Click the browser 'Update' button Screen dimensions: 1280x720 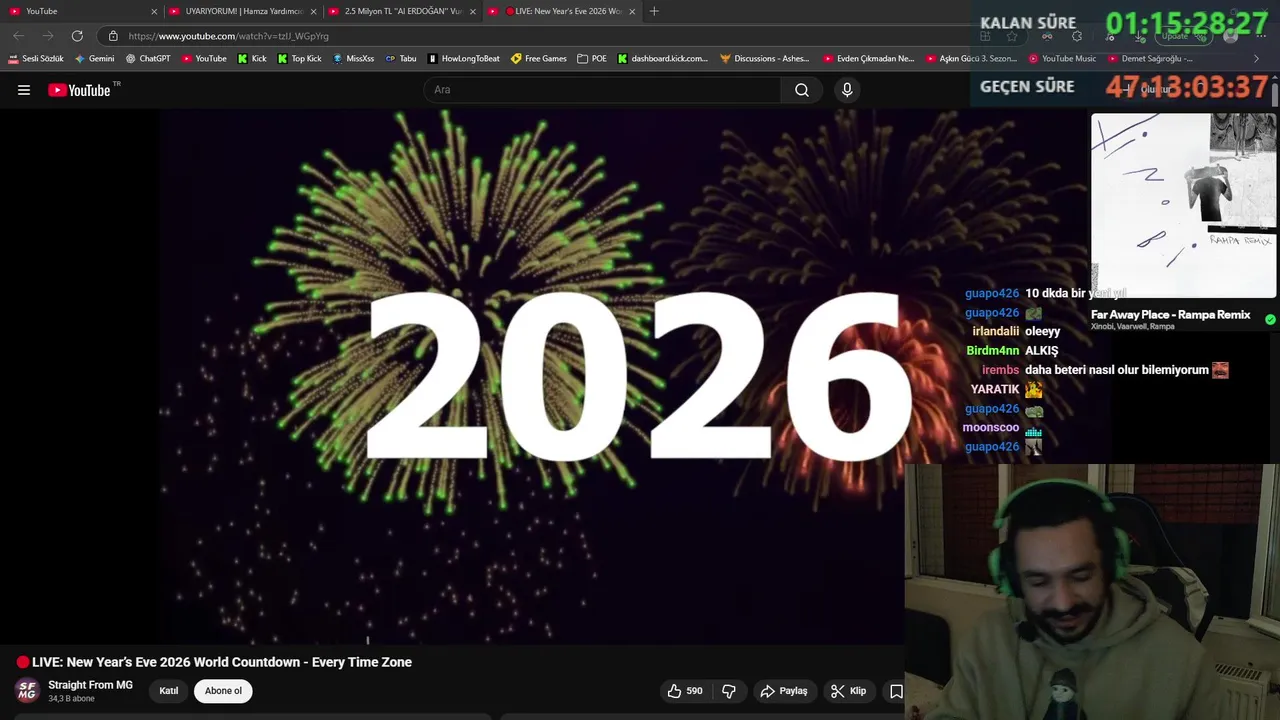(x=1183, y=36)
